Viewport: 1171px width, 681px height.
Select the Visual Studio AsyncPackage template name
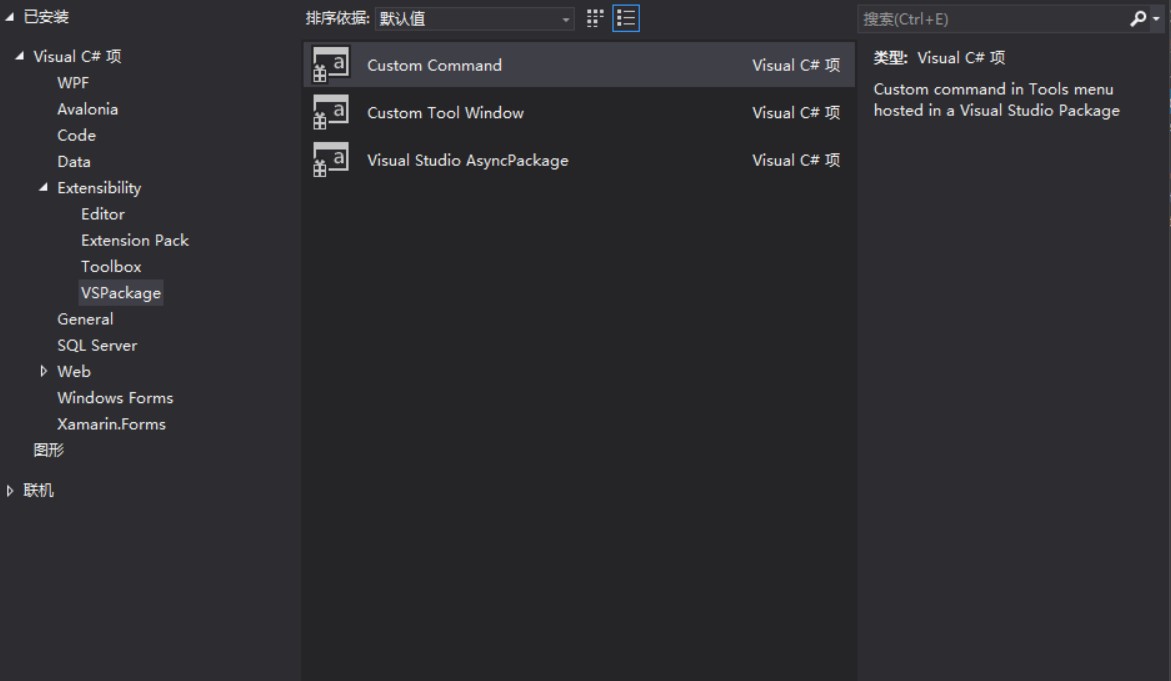pos(468,161)
